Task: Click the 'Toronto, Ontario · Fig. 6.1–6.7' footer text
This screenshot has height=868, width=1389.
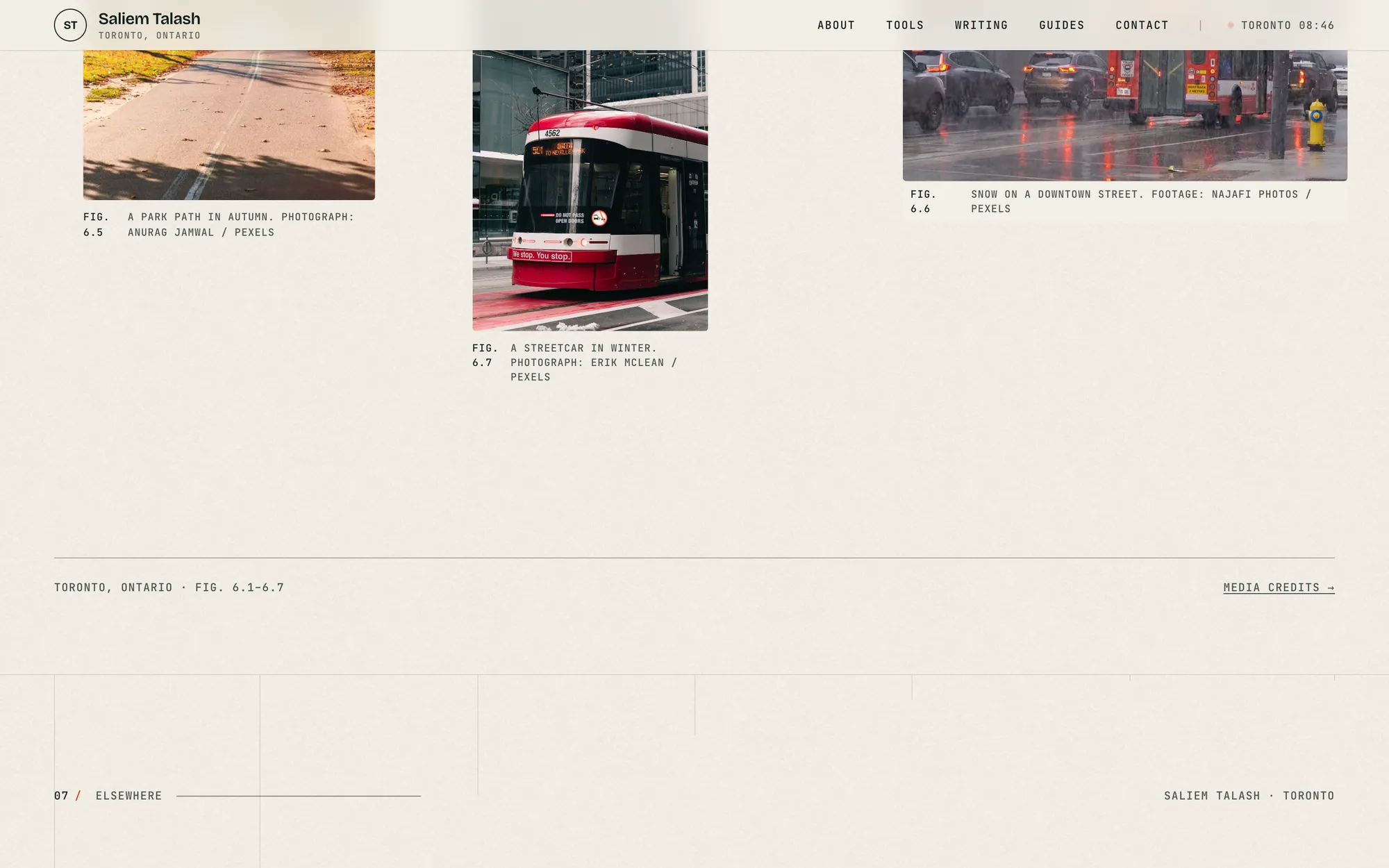Action: coord(169,587)
